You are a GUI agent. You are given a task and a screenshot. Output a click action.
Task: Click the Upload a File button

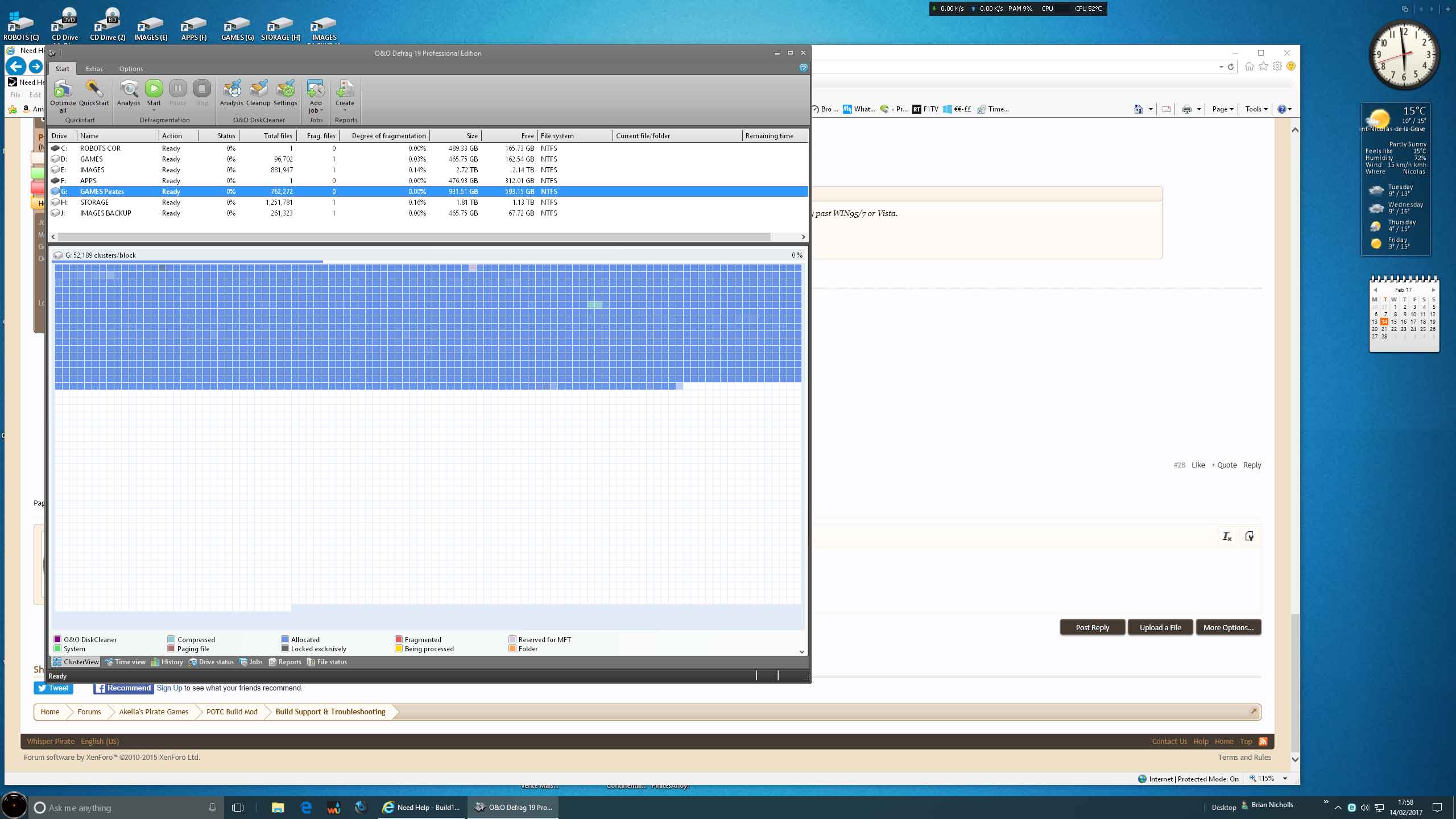click(1160, 627)
